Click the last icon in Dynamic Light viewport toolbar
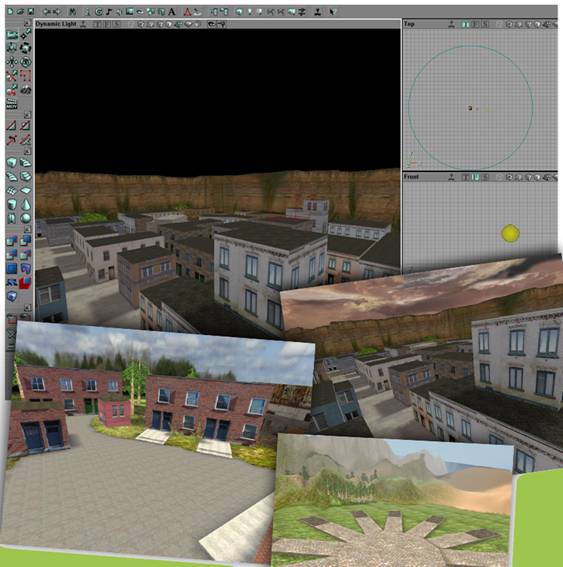The image size is (563, 567). (x=221, y=24)
